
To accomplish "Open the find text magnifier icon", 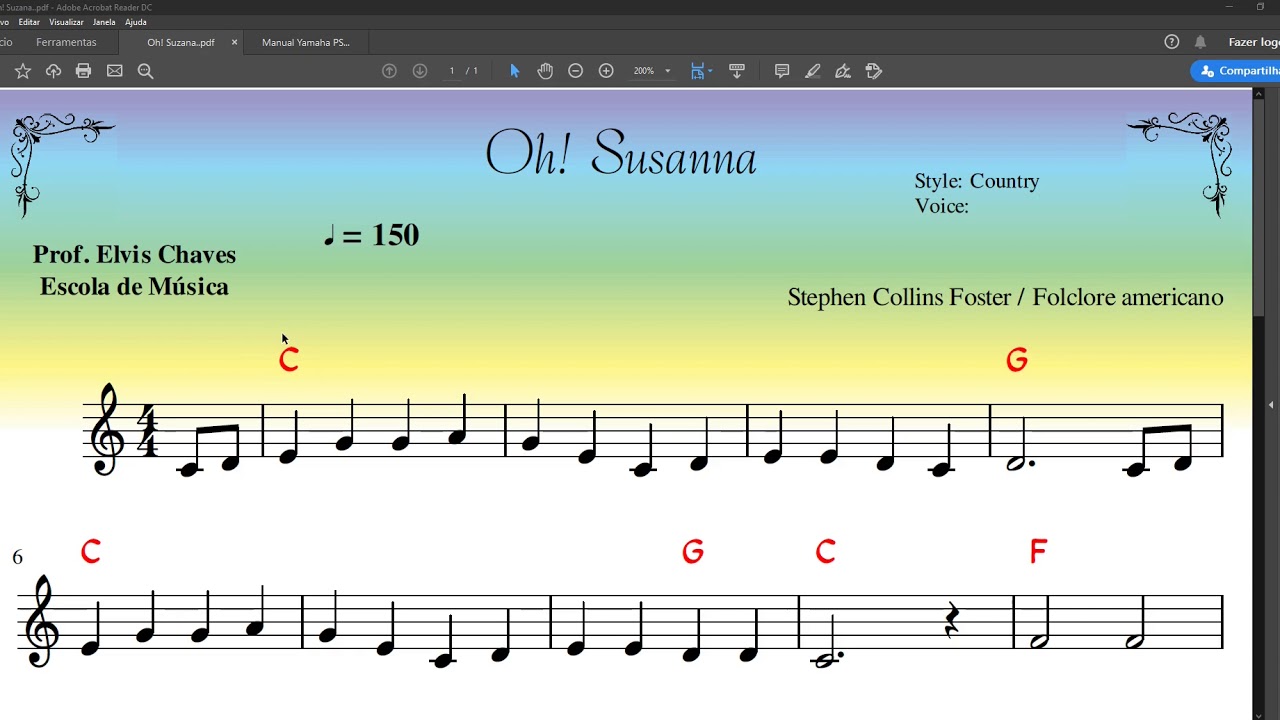I will pos(146,71).
